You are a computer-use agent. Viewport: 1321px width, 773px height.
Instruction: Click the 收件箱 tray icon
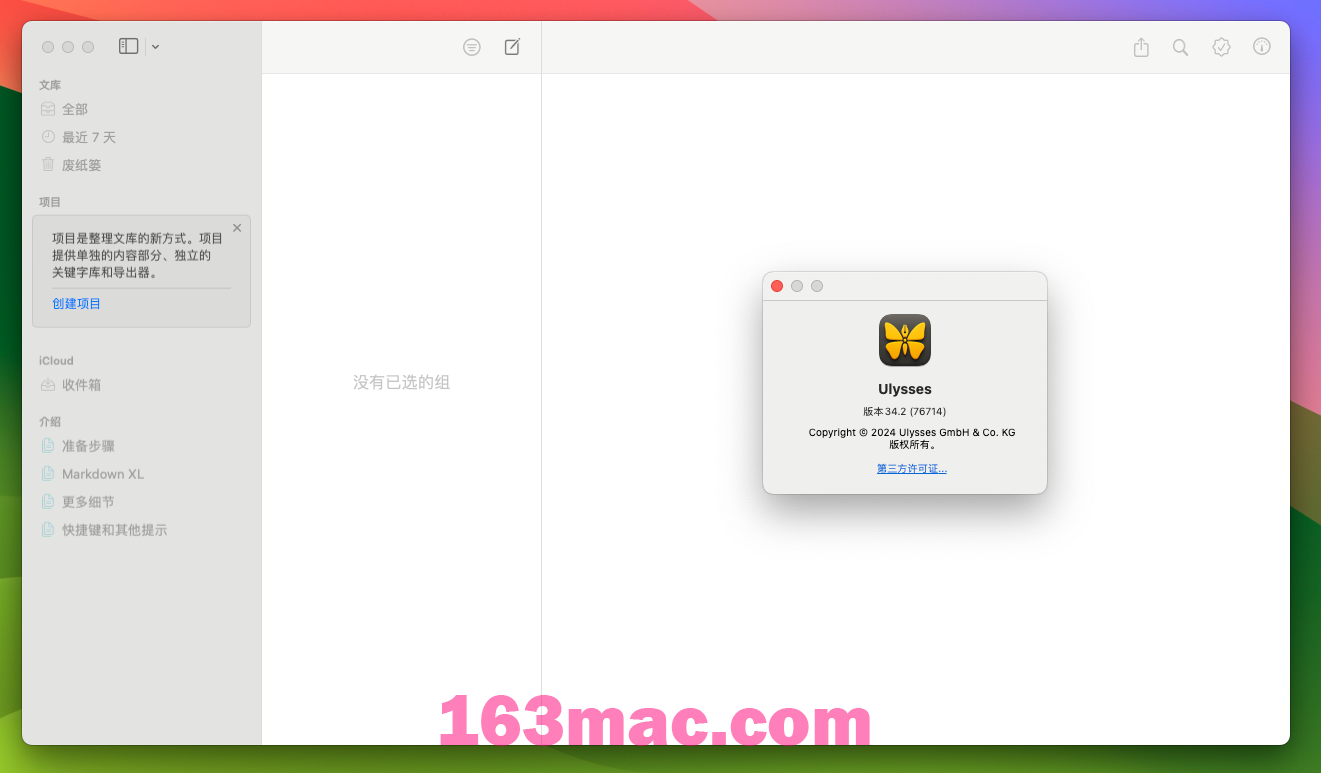48,385
